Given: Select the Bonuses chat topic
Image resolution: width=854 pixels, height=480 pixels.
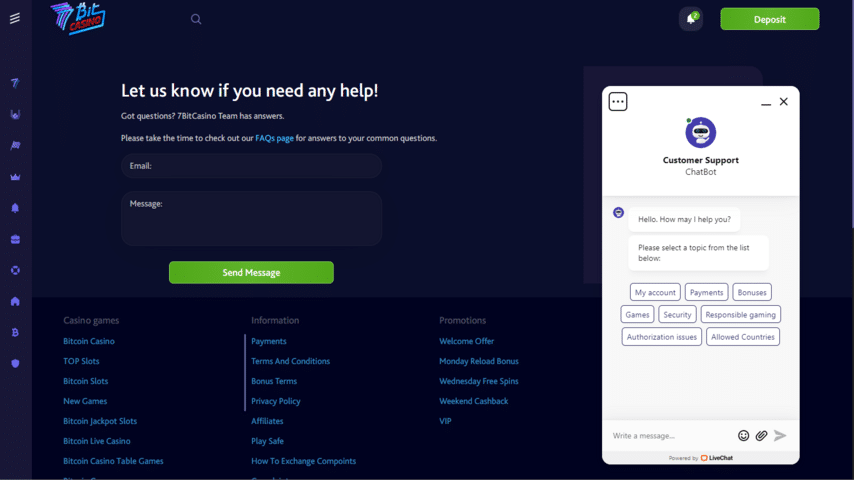Looking at the screenshot, I should [752, 293].
